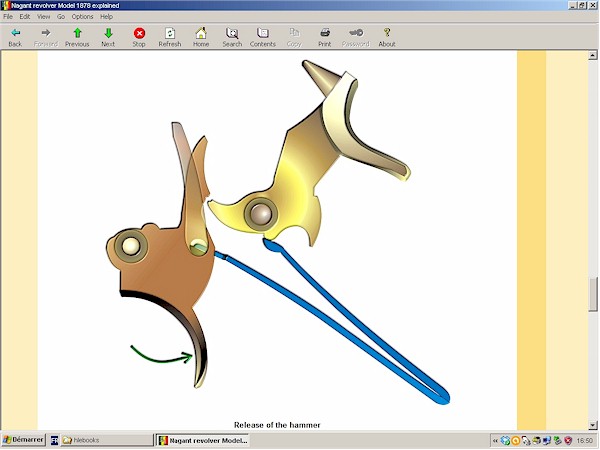The height and width of the screenshot is (450, 600).
Task: Show the Contents panel
Action: pyautogui.click(x=263, y=33)
